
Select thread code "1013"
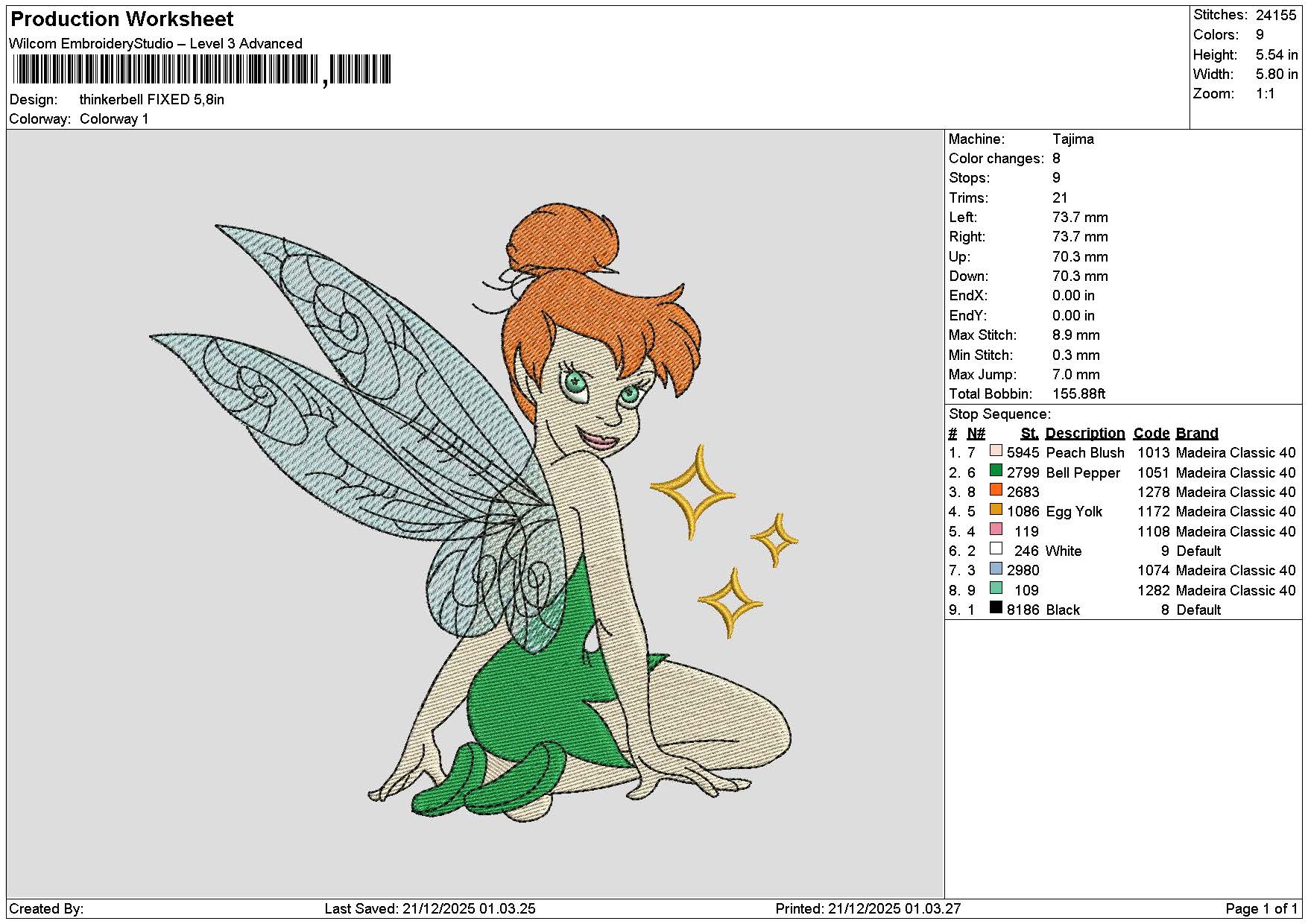[1154, 453]
